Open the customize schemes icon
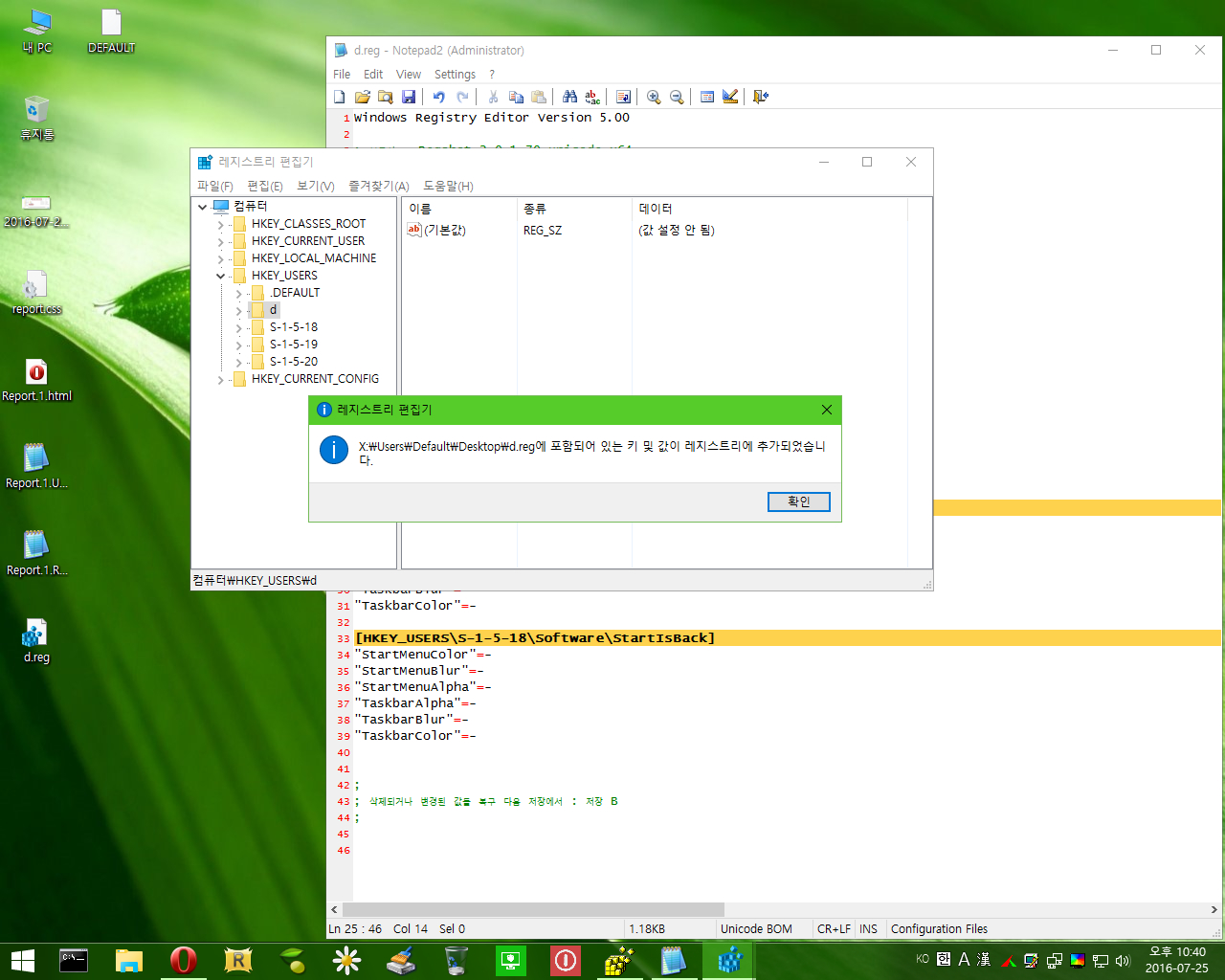This screenshot has height=980, width=1225. pos(730,97)
